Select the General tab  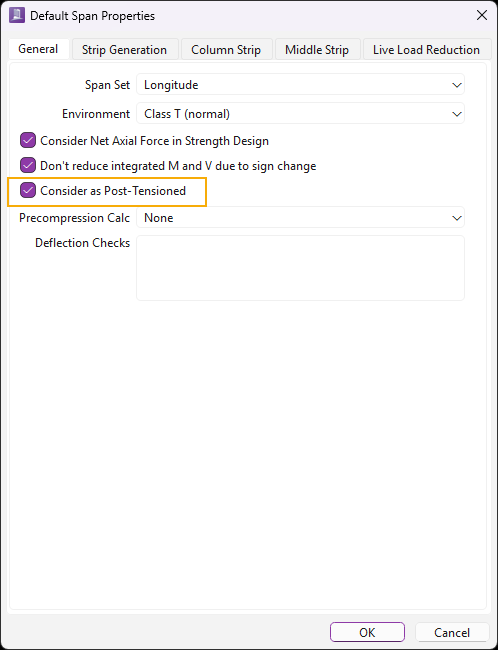(38, 49)
